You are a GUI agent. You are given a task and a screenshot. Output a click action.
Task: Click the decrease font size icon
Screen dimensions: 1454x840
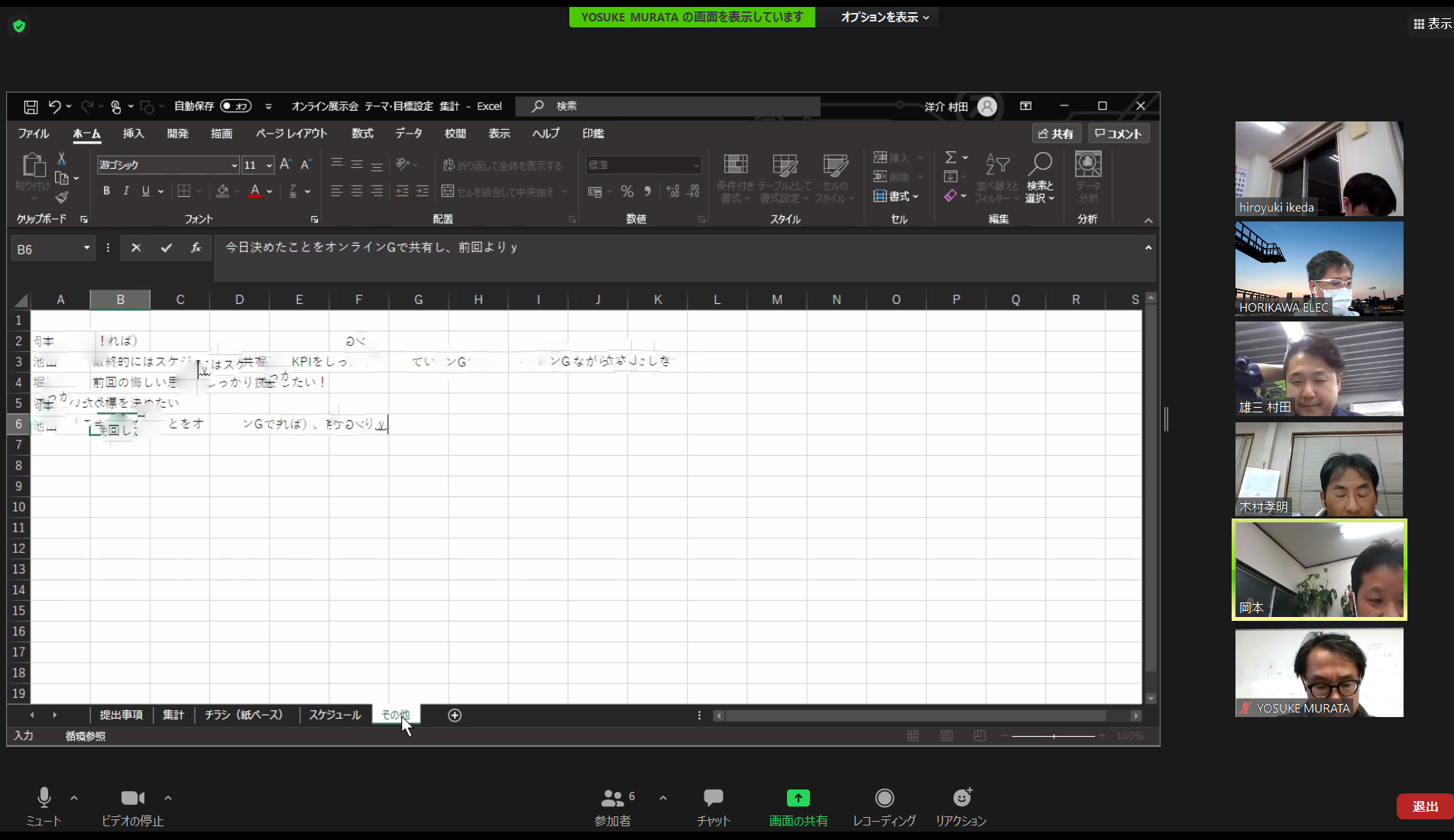306,164
